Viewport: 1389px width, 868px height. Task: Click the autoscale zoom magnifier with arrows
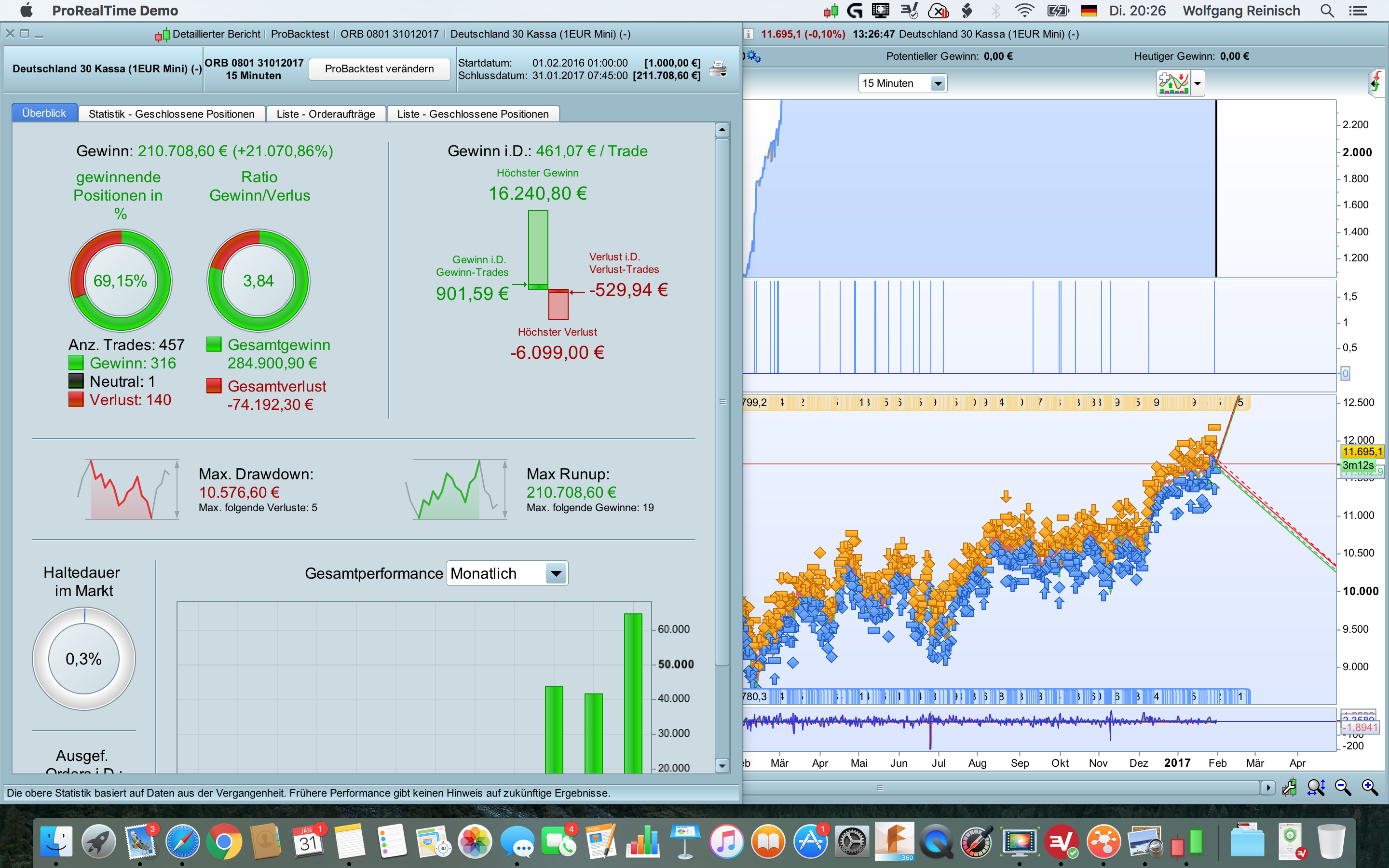1316,787
